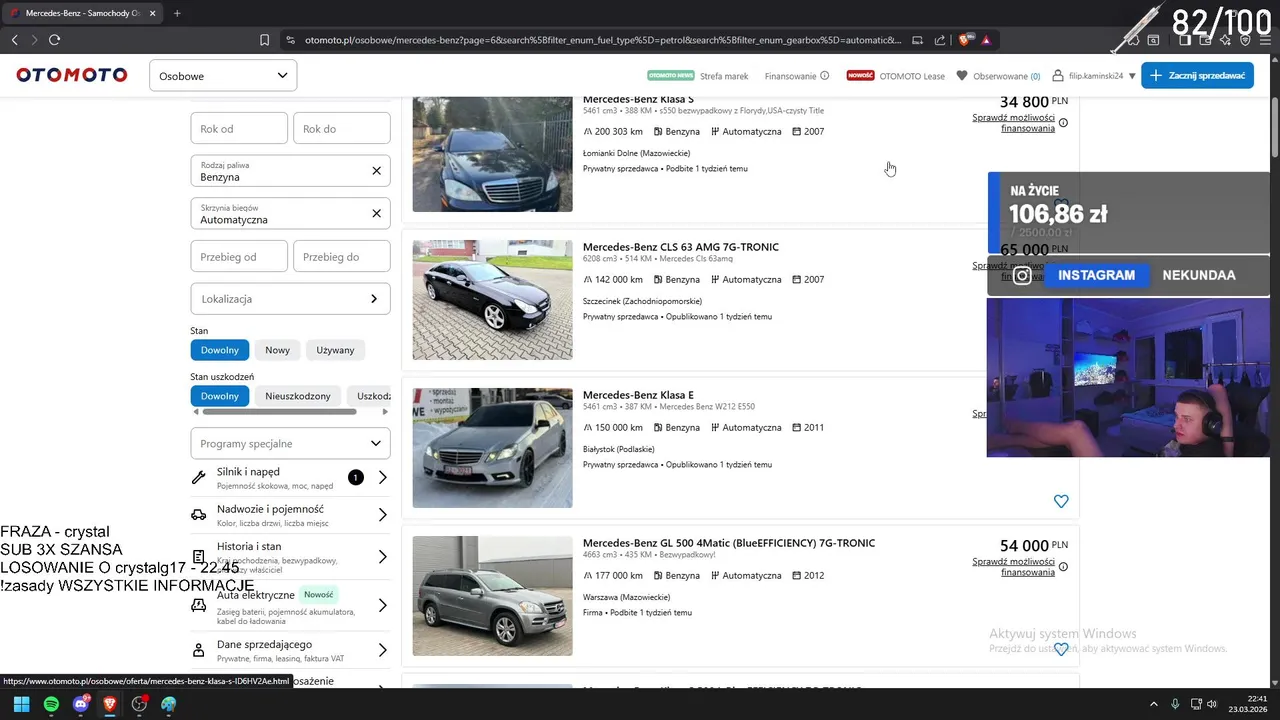Clear the Benzyna fuel type filter
The width and height of the screenshot is (1280, 720).
pyautogui.click(x=376, y=171)
